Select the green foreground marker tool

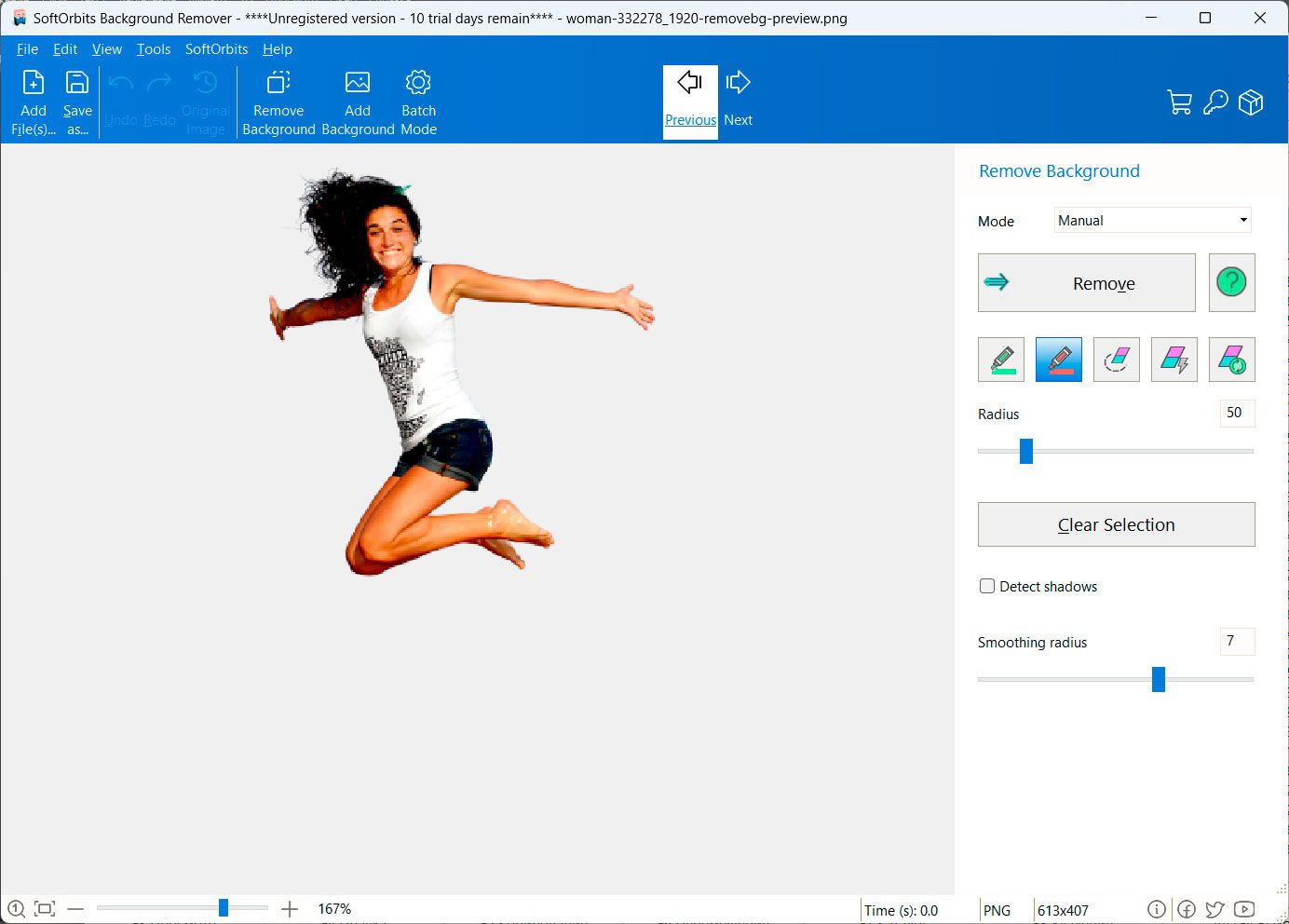(1001, 360)
